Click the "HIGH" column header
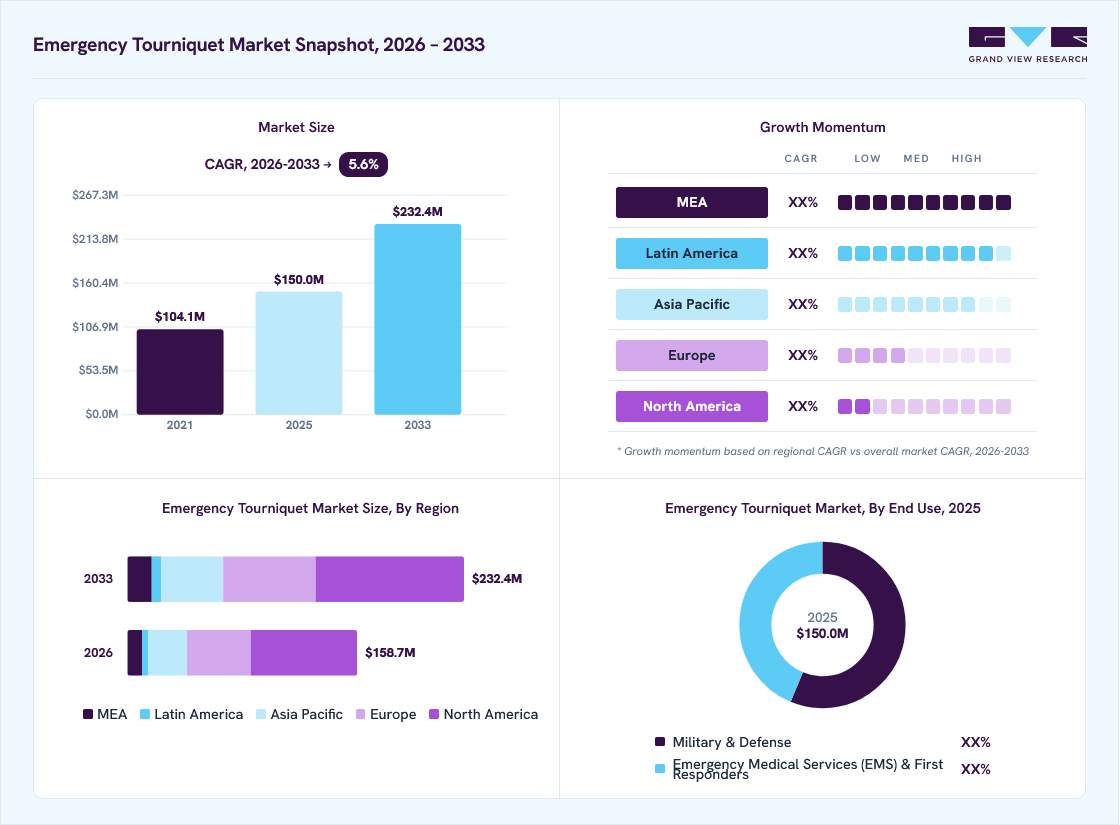 click(966, 159)
